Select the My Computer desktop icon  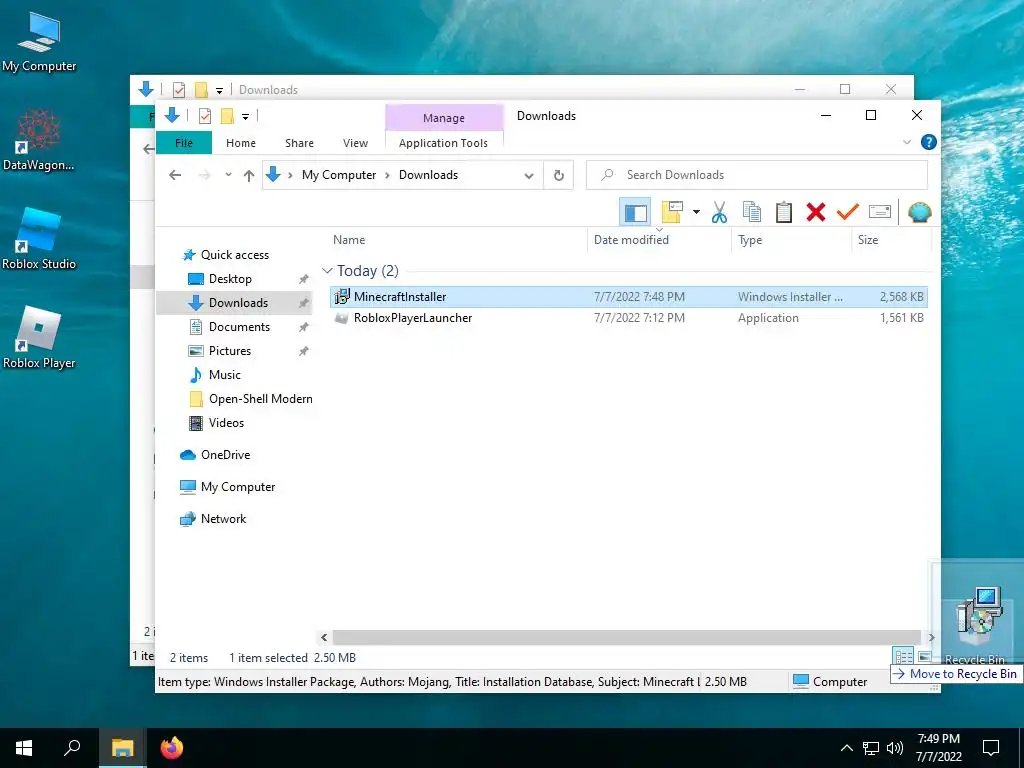[x=39, y=43]
